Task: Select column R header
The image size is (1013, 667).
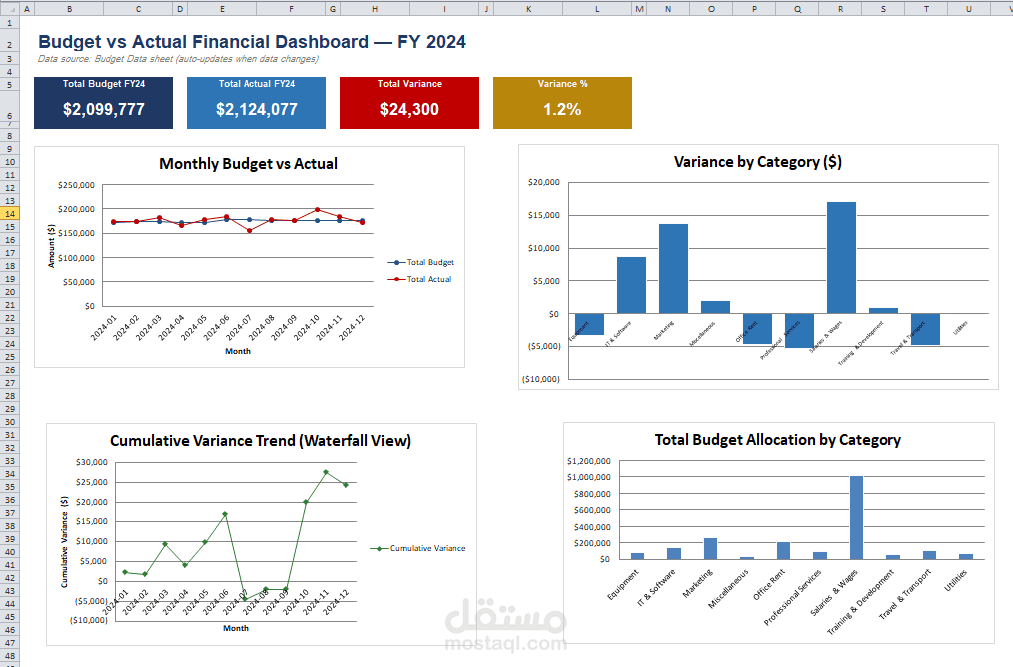Action: pos(840,8)
